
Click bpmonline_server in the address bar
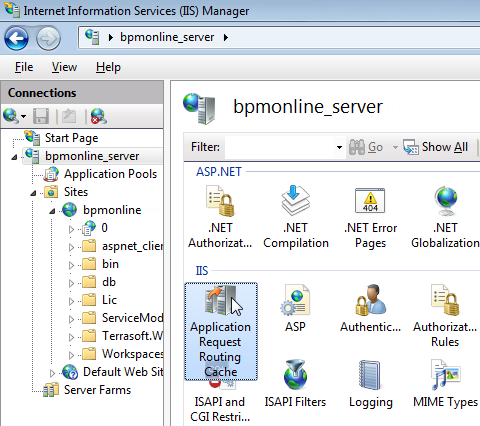167,37
